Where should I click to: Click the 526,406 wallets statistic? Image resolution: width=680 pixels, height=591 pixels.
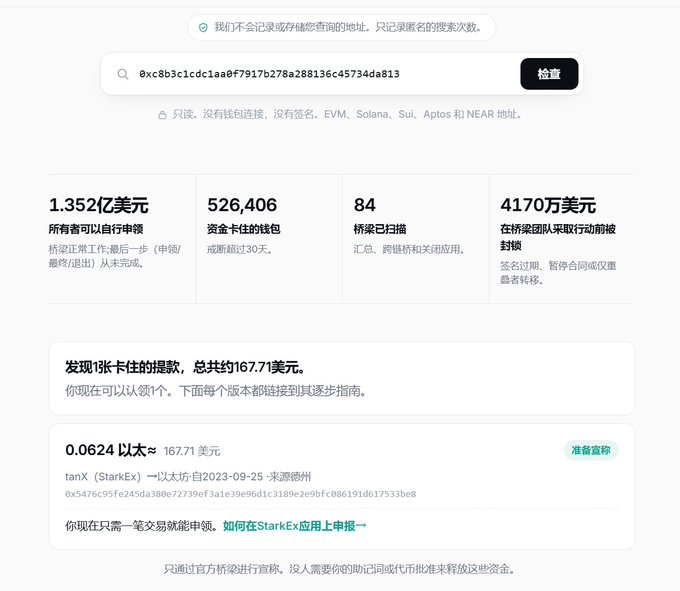coord(242,205)
